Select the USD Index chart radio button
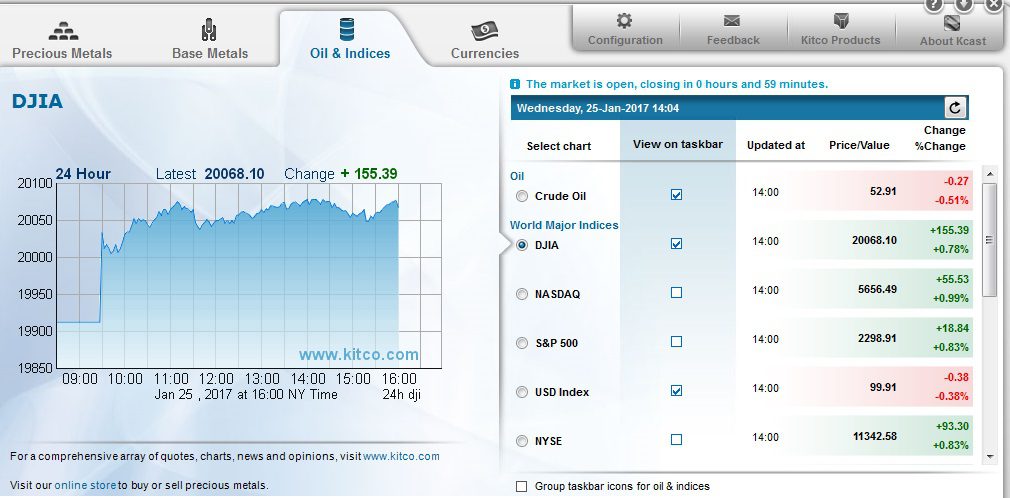 pos(522,392)
